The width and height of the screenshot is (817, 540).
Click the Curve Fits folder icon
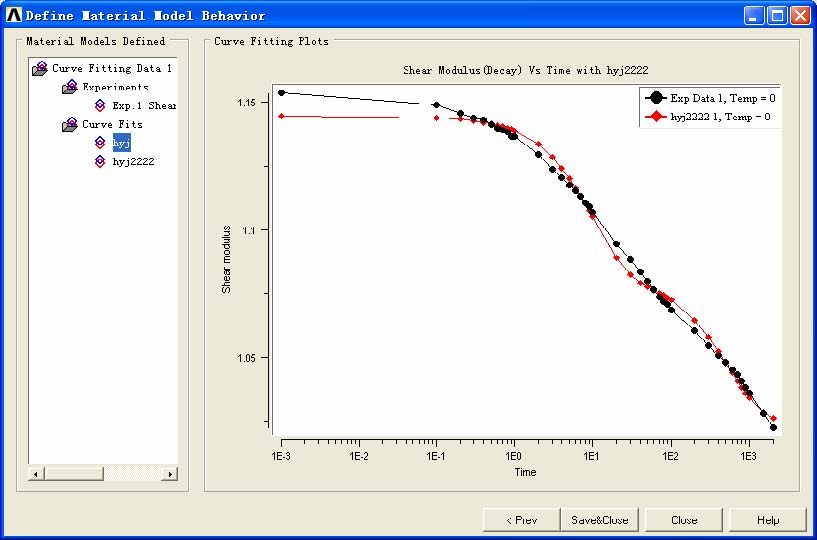pyautogui.click(x=70, y=125)
